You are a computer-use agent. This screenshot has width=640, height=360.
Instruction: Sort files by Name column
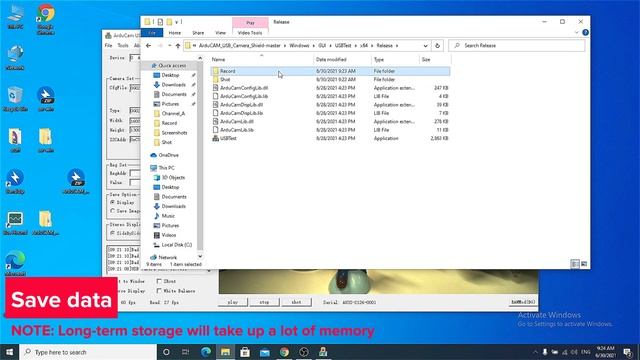[x=261, y=60]
